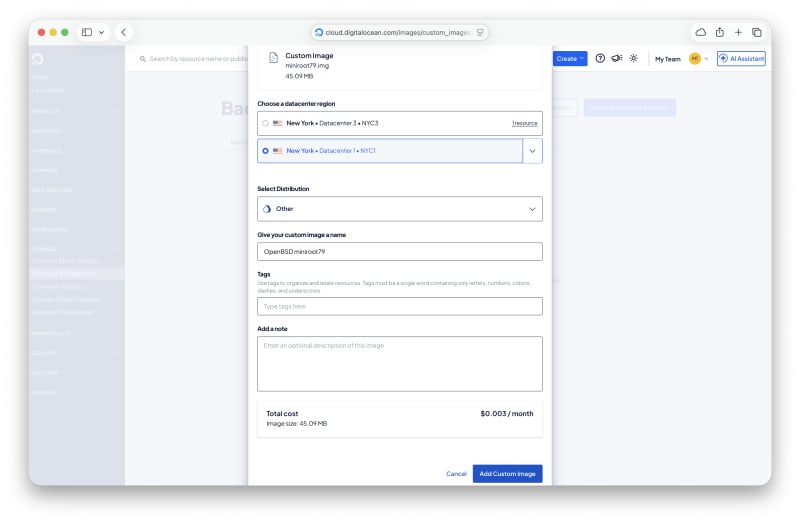Image resolution: width=800 pixels, height=523 pixels.
Task: Open the Create dropdown menu
Action: (570, 59)
